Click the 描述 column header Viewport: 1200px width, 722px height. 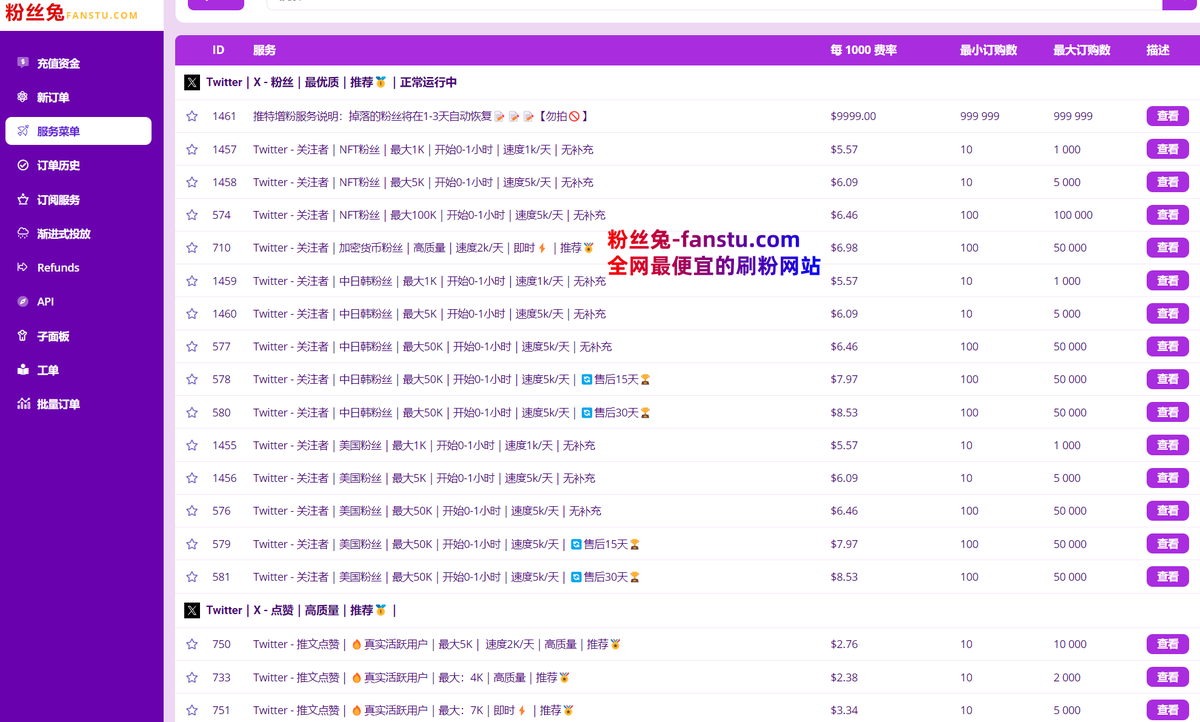pyautogui.click(x=1158, y=50)
